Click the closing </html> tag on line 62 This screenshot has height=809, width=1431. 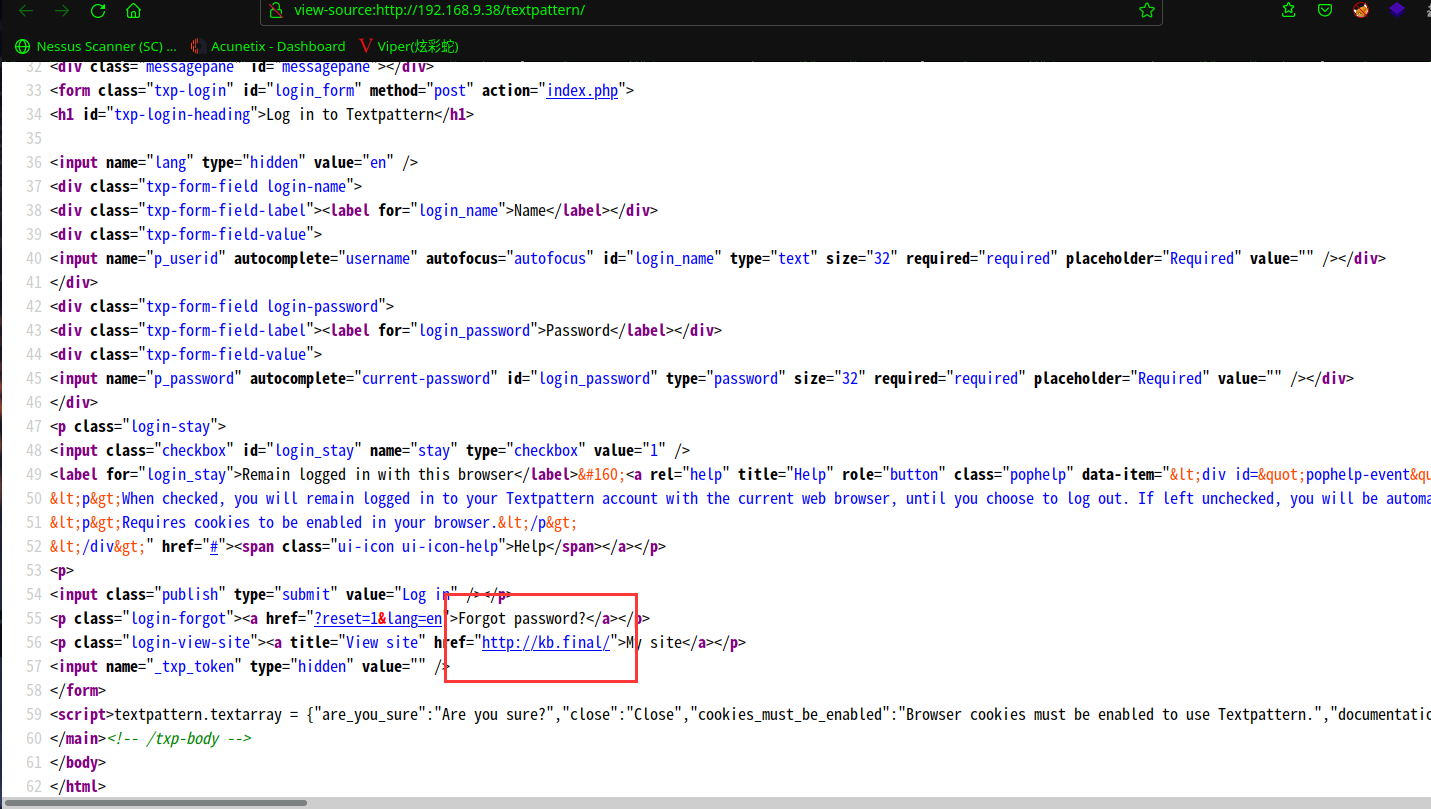point(78,787)
